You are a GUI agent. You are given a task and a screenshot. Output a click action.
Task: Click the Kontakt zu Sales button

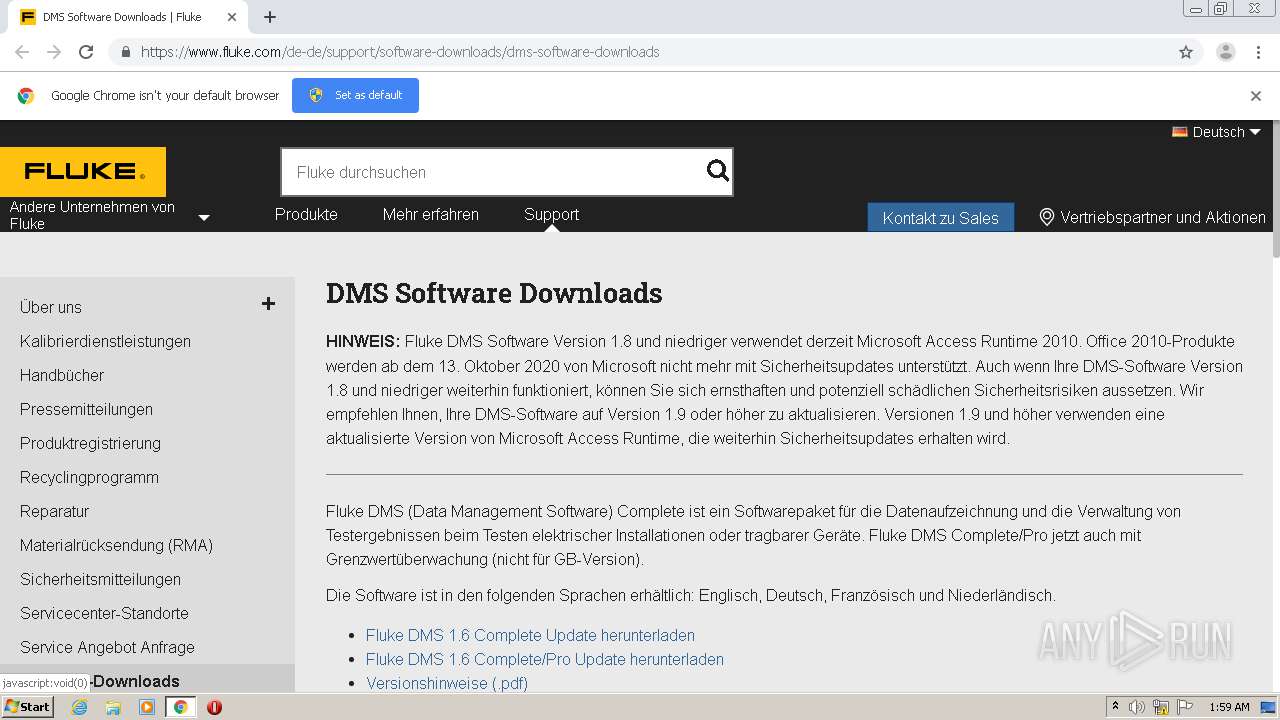[940, 217]
